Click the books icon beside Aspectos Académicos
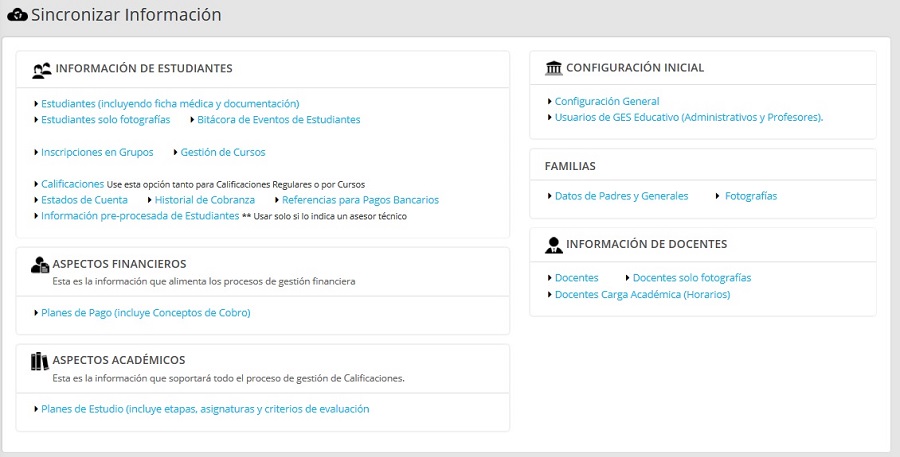The height and width of the screenshot is (457, 900). 40,360
